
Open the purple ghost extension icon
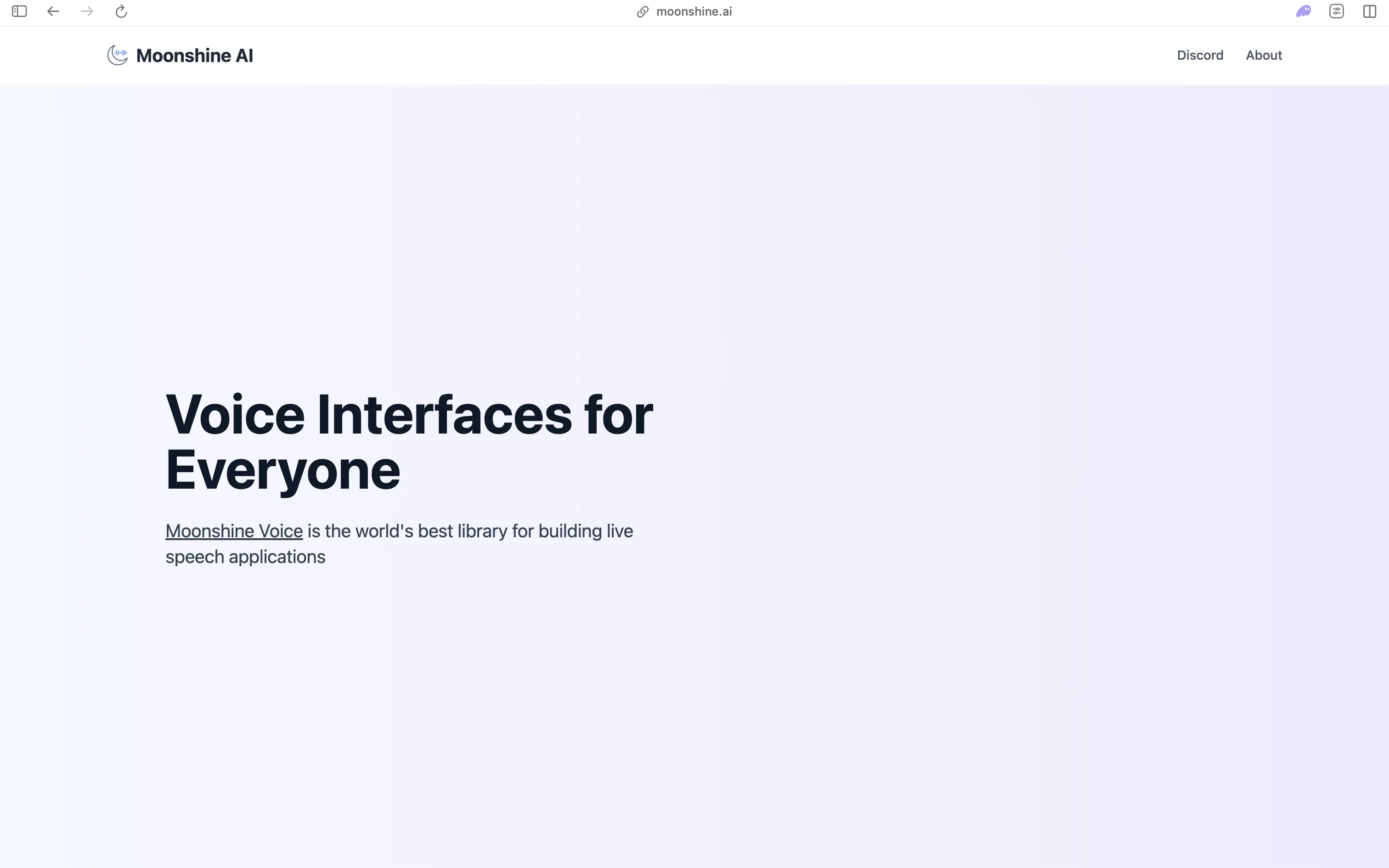1304,11
